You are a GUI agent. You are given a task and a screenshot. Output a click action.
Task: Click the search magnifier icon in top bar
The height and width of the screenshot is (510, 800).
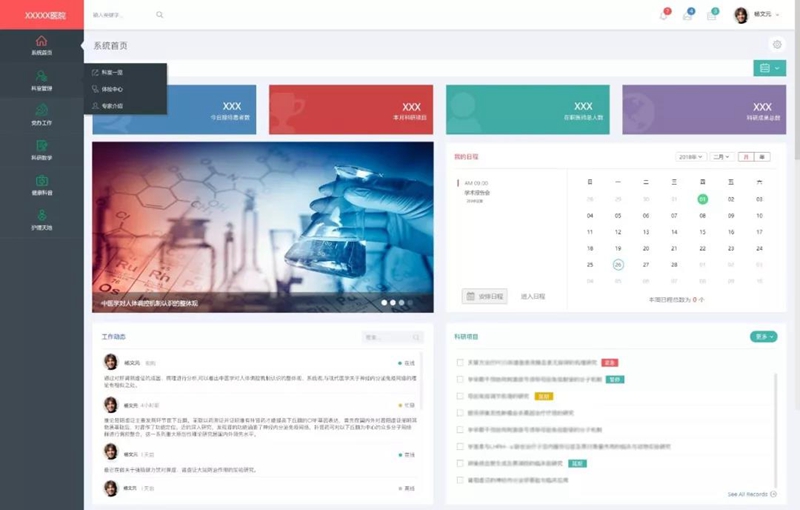click(x=160, y=15)
